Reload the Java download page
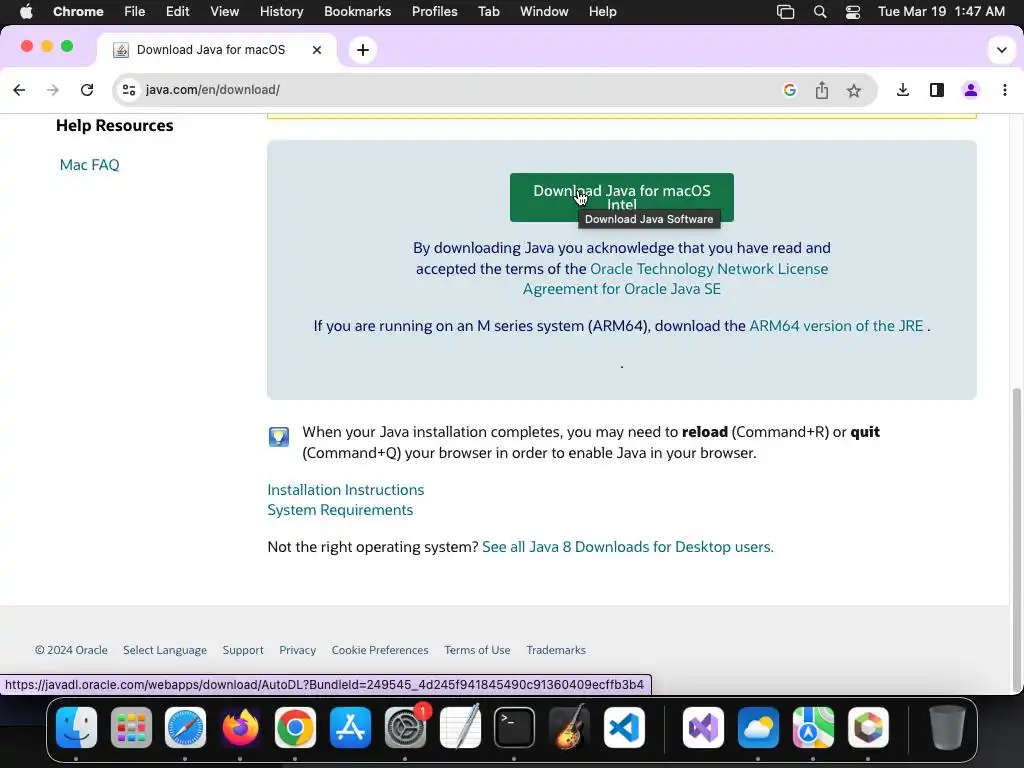1024x768 pixels. tap(87, 90)
